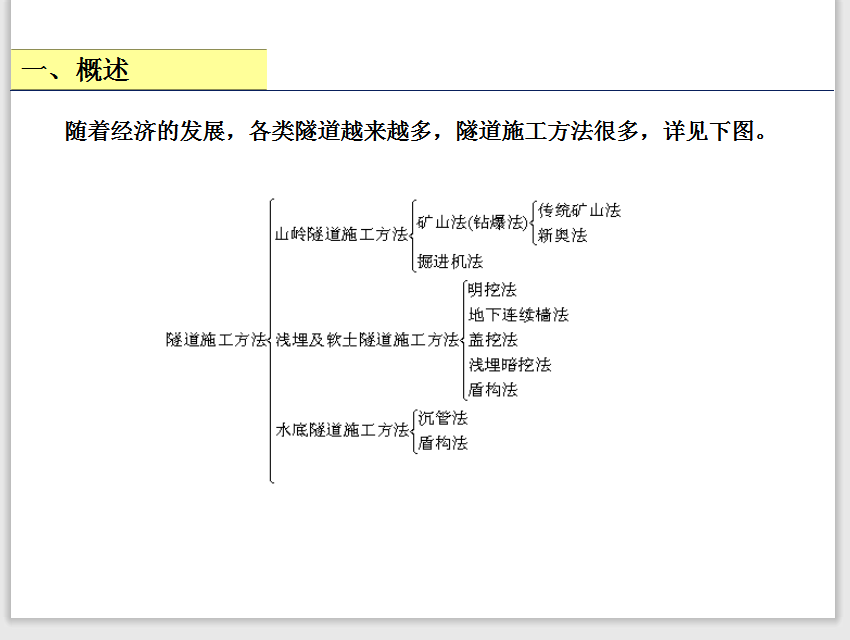Click '盾构法' under 浅埋暗挖法
Viewport: 850px width, 640px height.
tap(493, 390)
